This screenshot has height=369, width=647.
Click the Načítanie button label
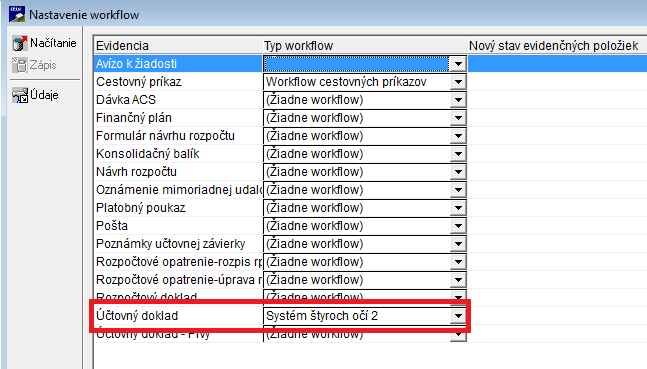tap(53, 43)
